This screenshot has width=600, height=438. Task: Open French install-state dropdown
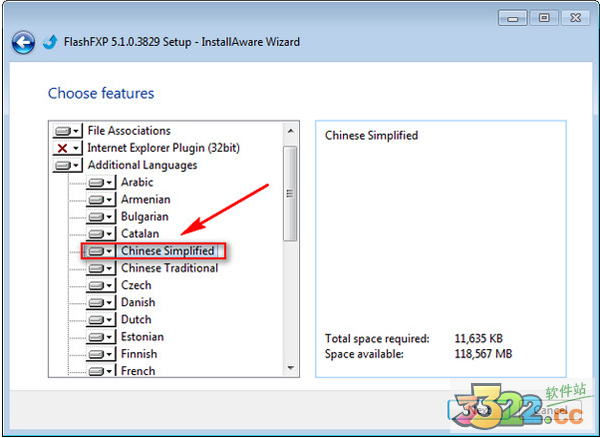click(101, 371)
